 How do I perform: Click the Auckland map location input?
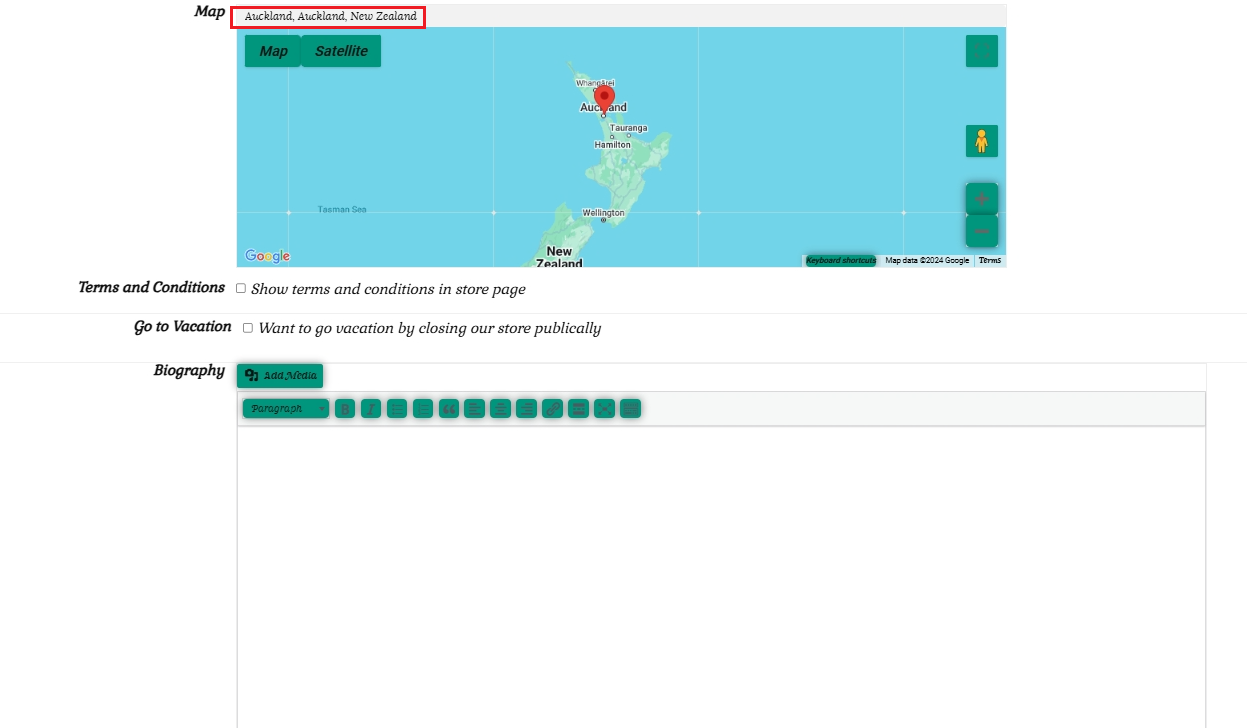(329, 17)
